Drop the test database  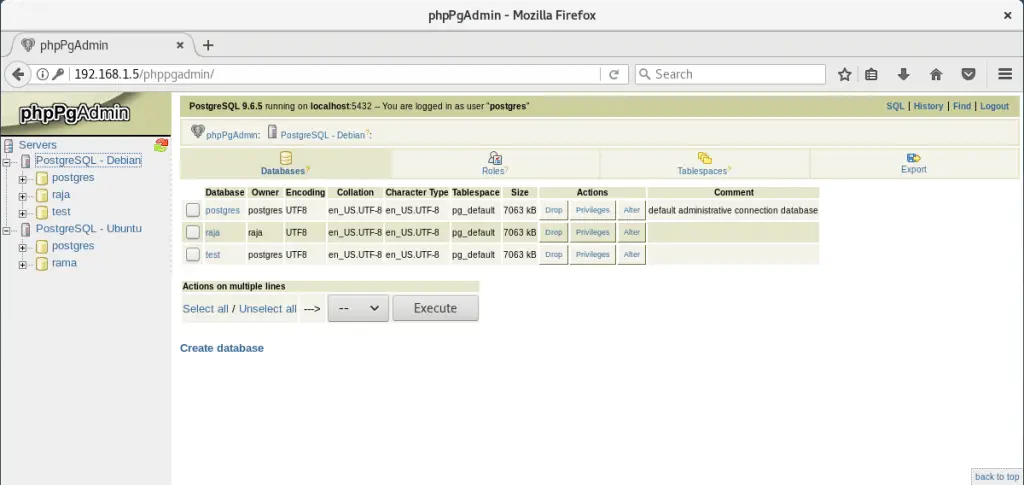coord(554,255)
